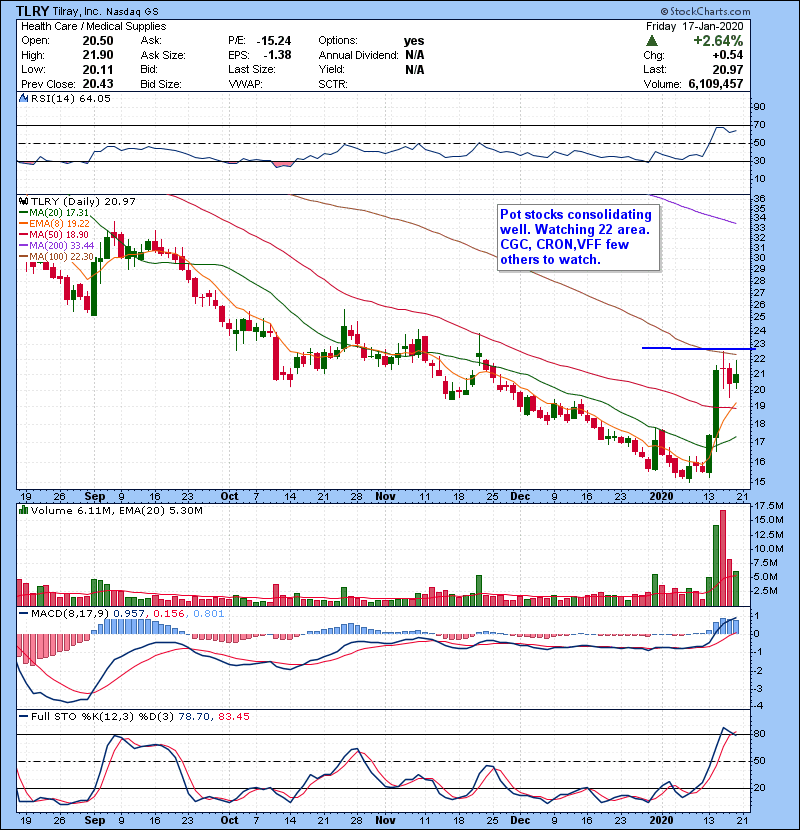Viewport: 800px width, 830px height.
Task: Select the MACD histogram value 0.801
Action: [x=209, y=614]
